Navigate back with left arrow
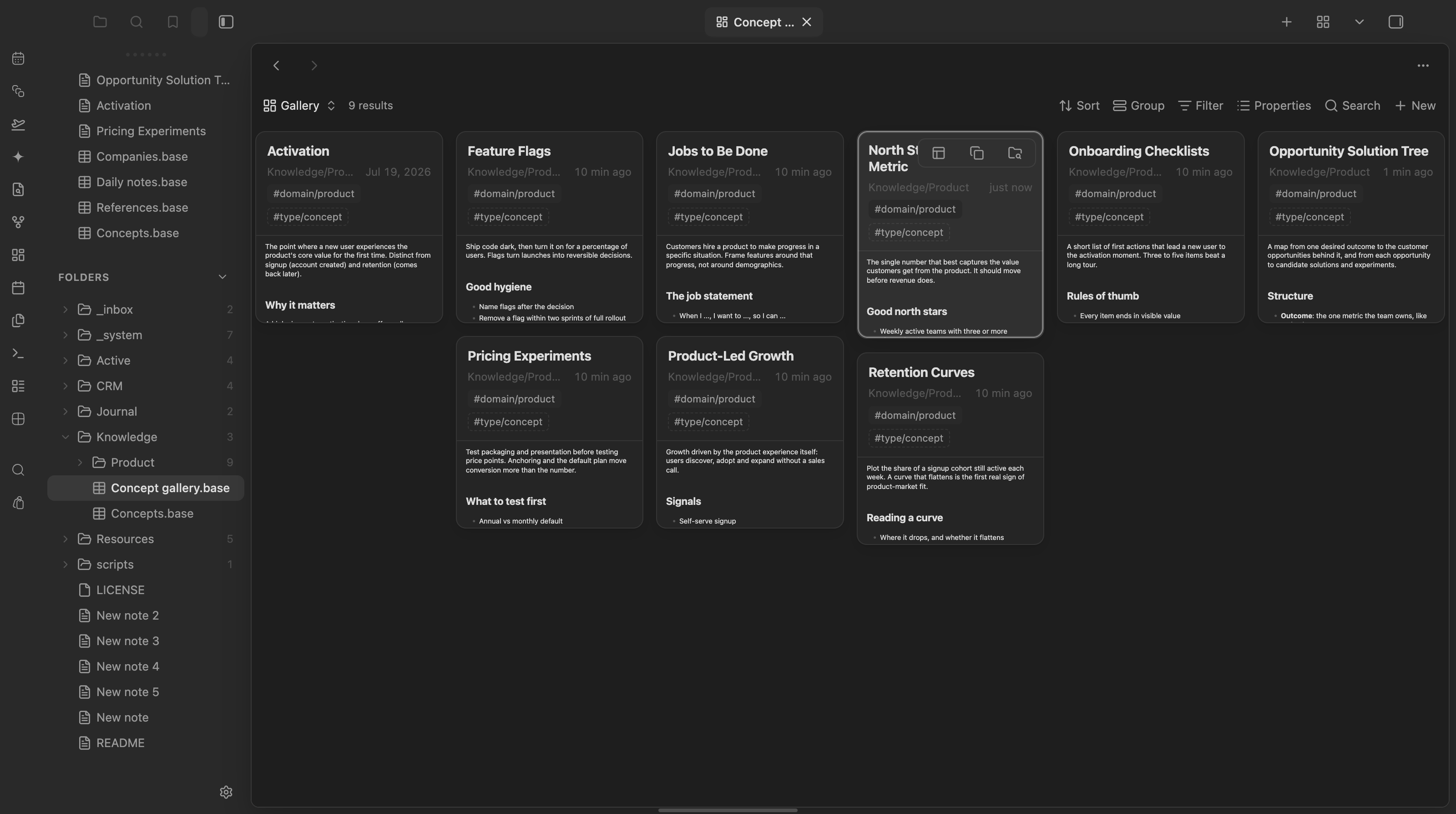This screenshot has width=1456, height=814. pos(276,66)
